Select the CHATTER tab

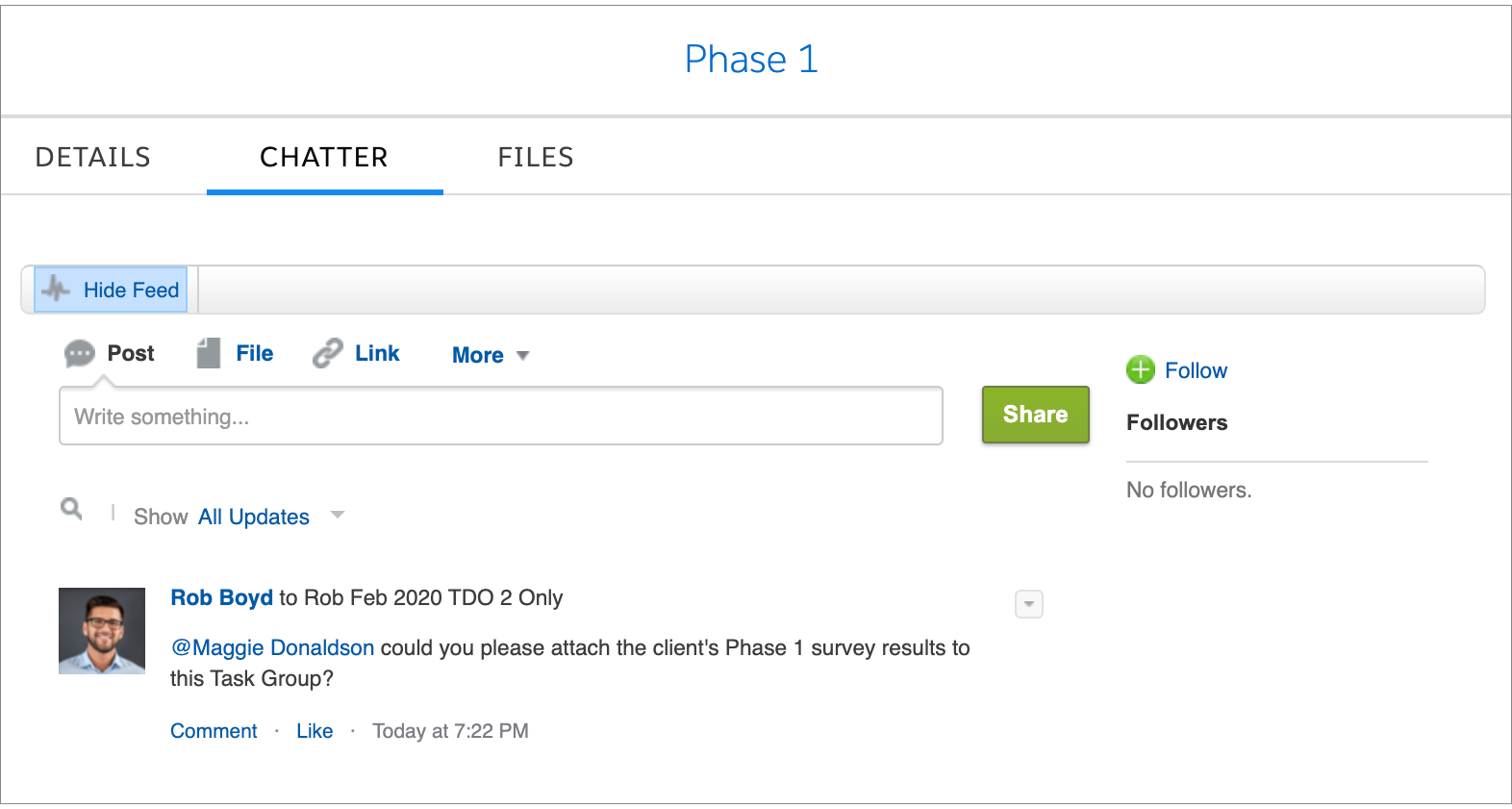click(324, 157)
